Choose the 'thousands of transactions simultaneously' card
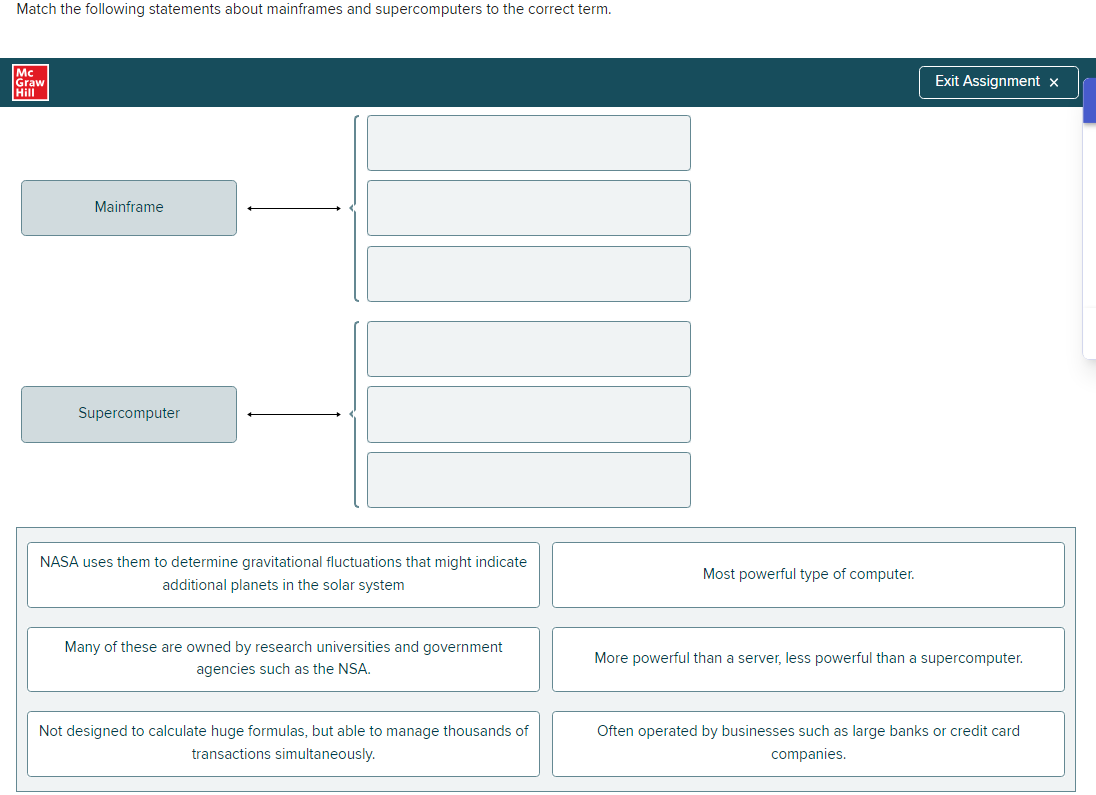This screenshot has width=1096, height=795. [283, 743]
